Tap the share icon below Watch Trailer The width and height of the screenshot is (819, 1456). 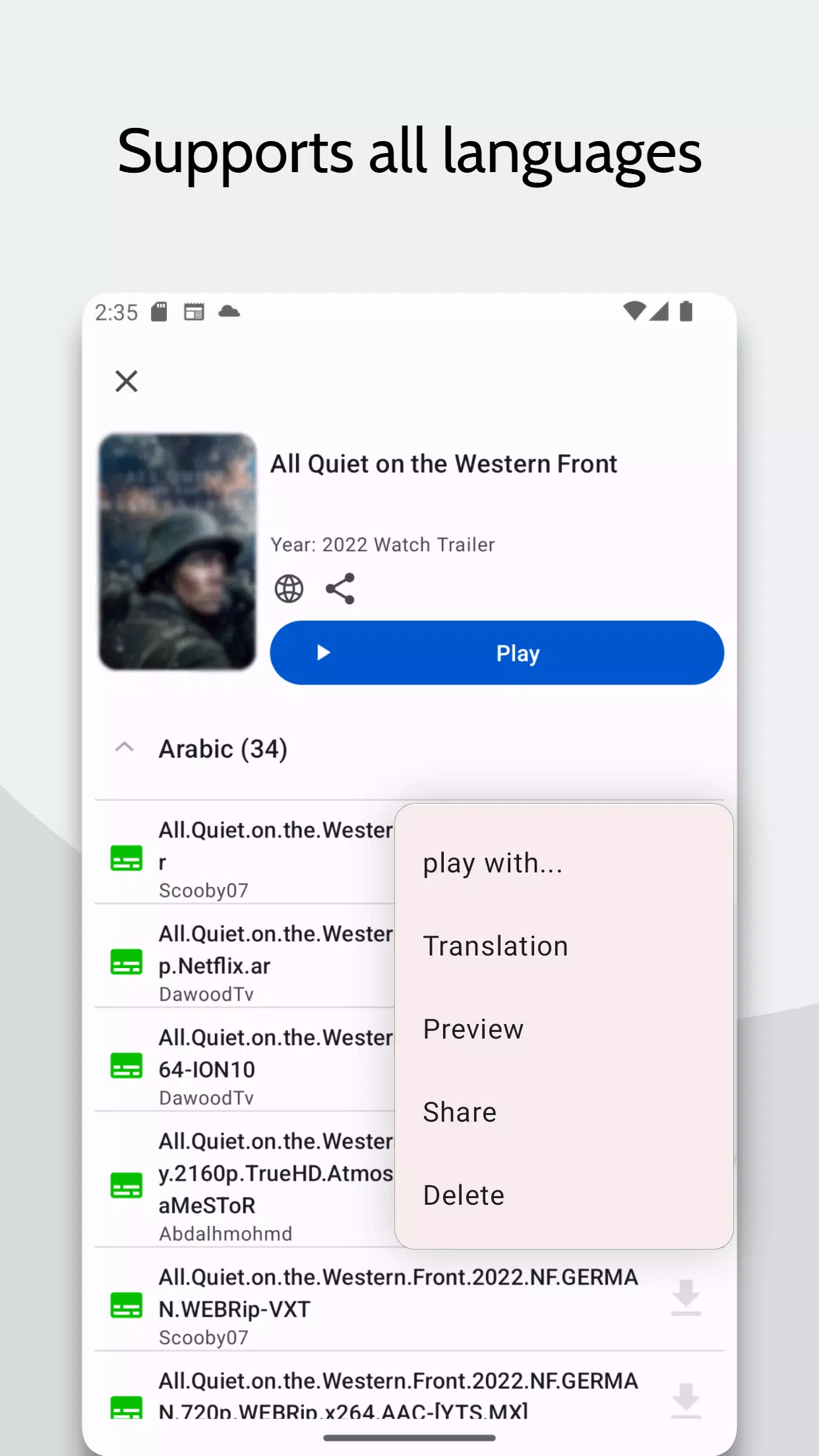pos(340,589)
